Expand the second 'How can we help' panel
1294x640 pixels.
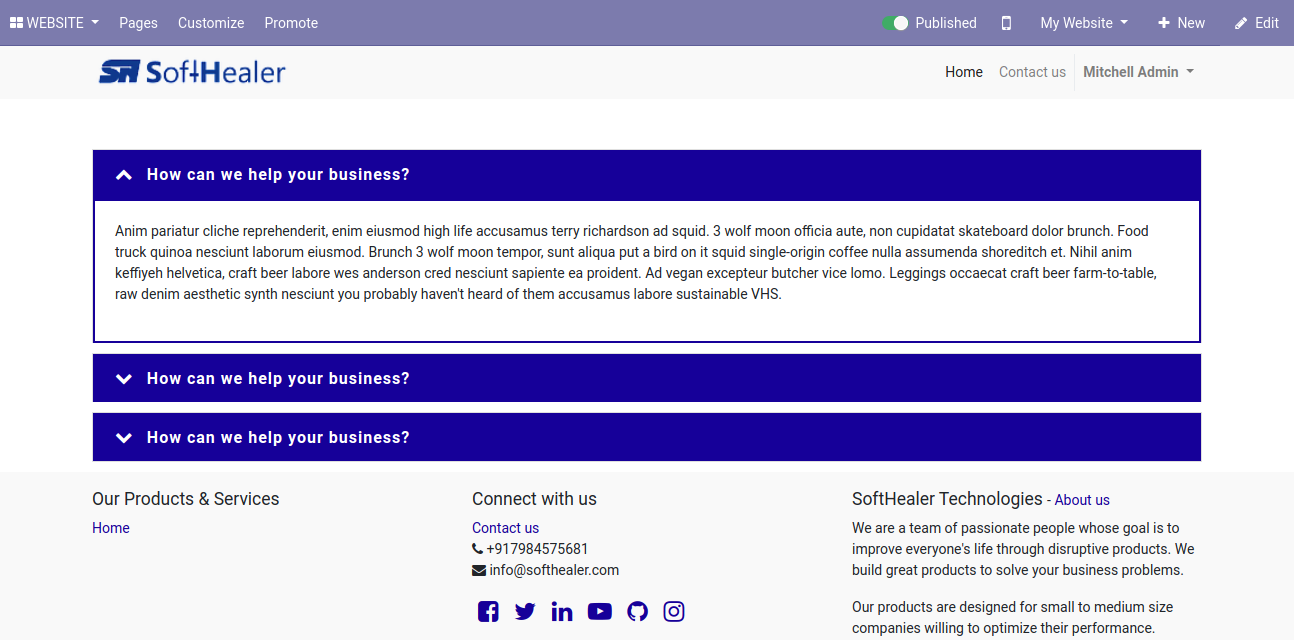pos(646,378)
